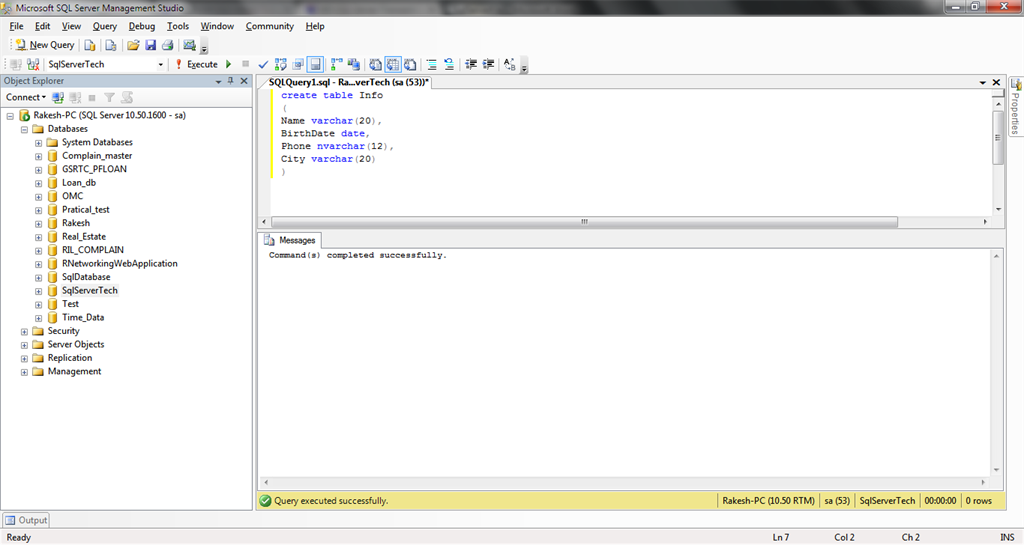Click Comment out selected lines icon
The height and width of the screenshot is (545, 1024).
click(432, 64)
